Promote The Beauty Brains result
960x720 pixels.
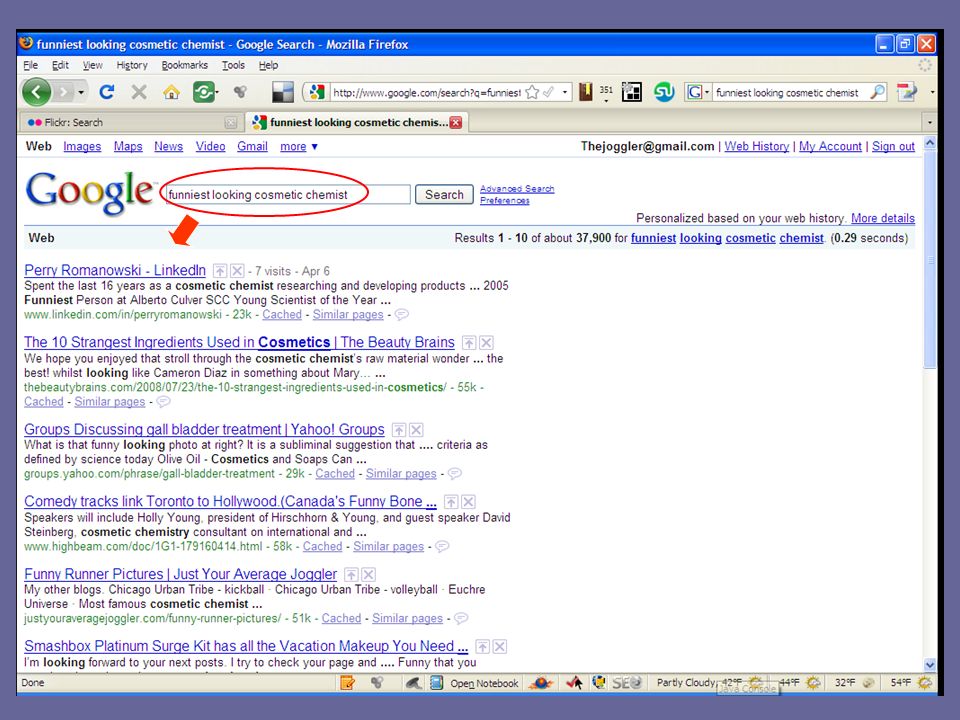tap(469, 342)
